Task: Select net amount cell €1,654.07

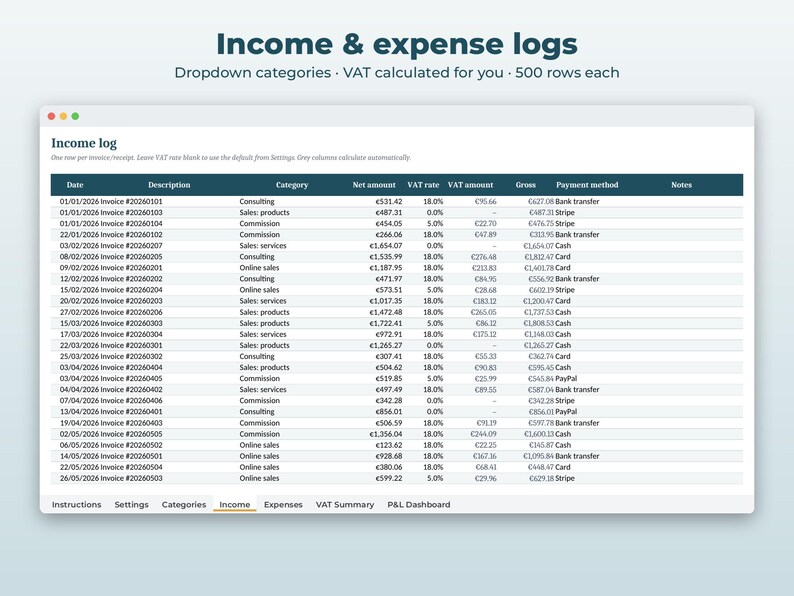Action: tap(386, 246)
